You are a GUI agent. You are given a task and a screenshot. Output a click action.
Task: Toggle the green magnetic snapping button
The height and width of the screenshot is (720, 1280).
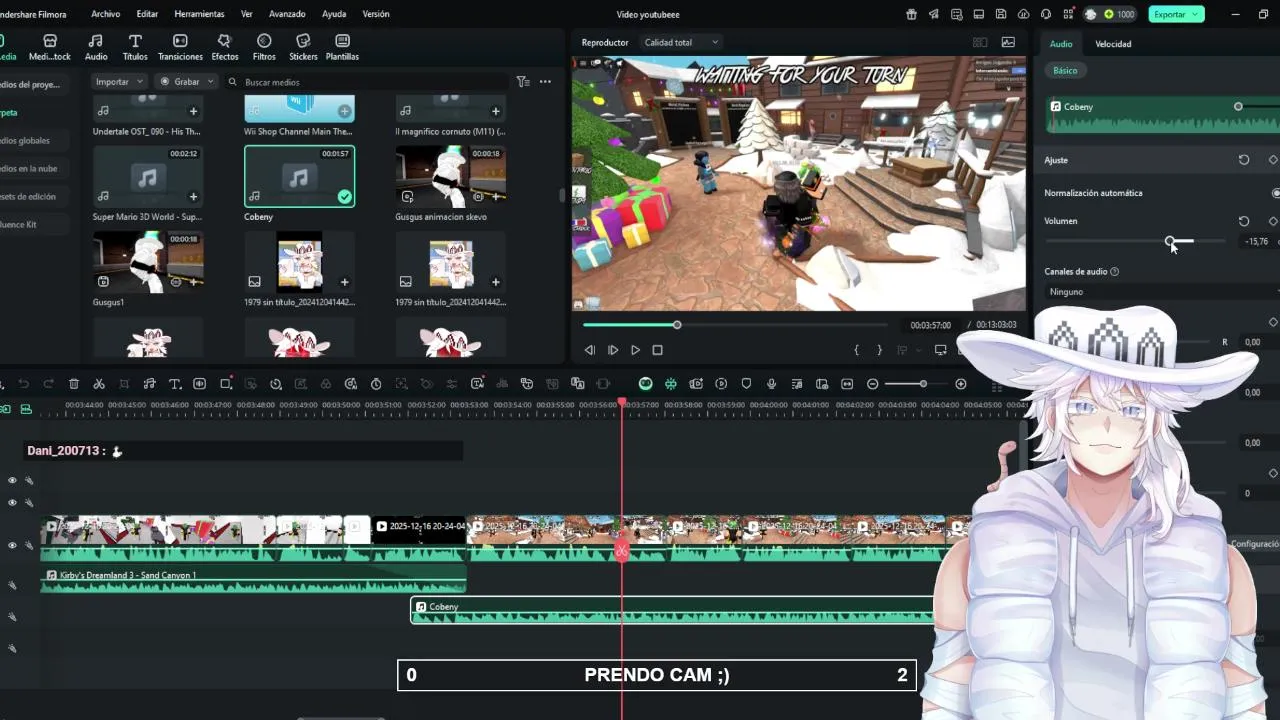click(x=670, y=384)
